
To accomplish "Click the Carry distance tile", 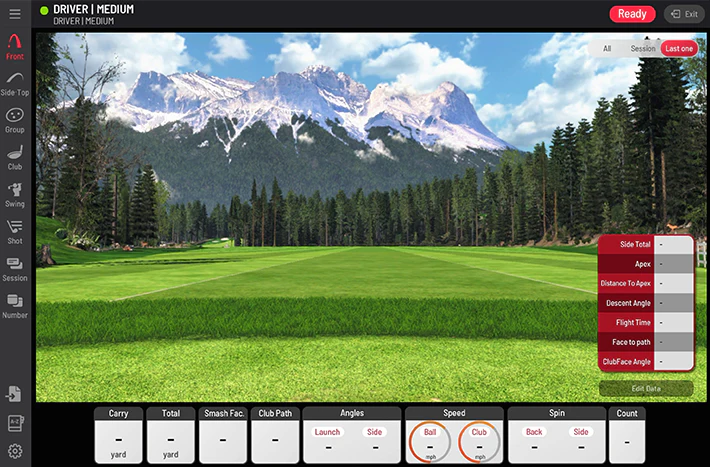I will click(118, 434).
